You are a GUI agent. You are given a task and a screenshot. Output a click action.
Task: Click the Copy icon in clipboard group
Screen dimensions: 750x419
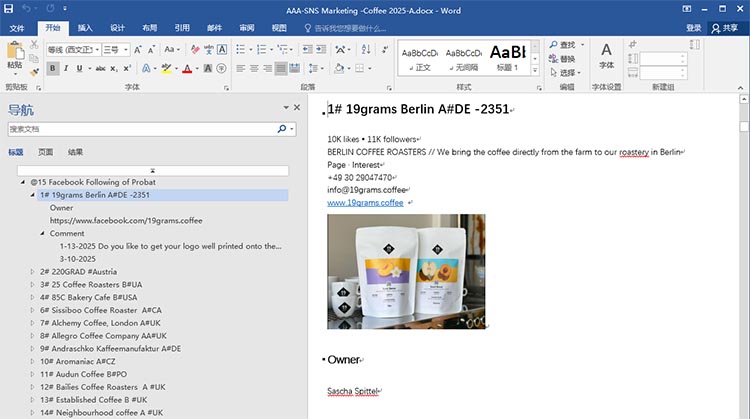point(34,58)
